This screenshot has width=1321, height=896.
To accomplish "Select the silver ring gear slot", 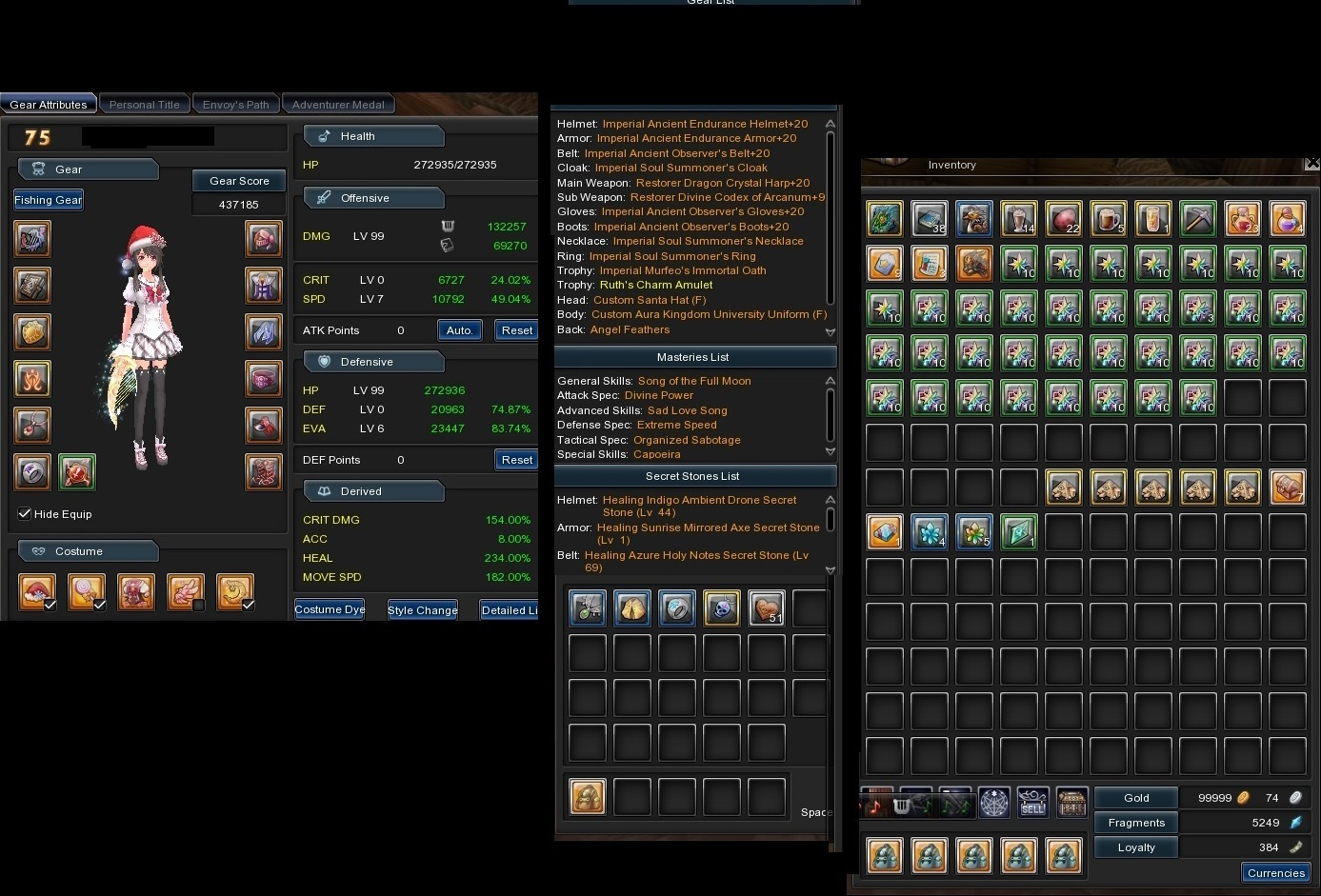I will point(32,472).
